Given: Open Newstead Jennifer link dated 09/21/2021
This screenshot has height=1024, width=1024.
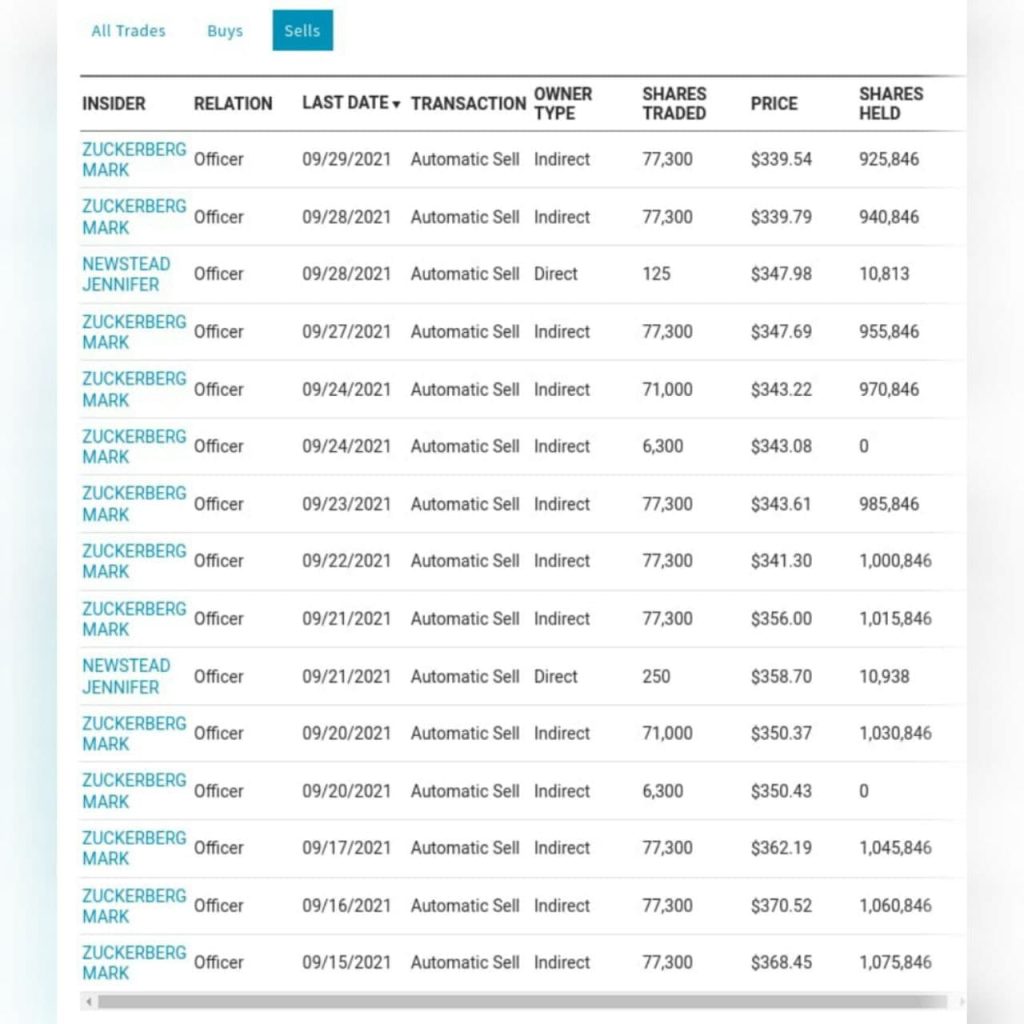Looking at the screenshot, I should 126,676.
